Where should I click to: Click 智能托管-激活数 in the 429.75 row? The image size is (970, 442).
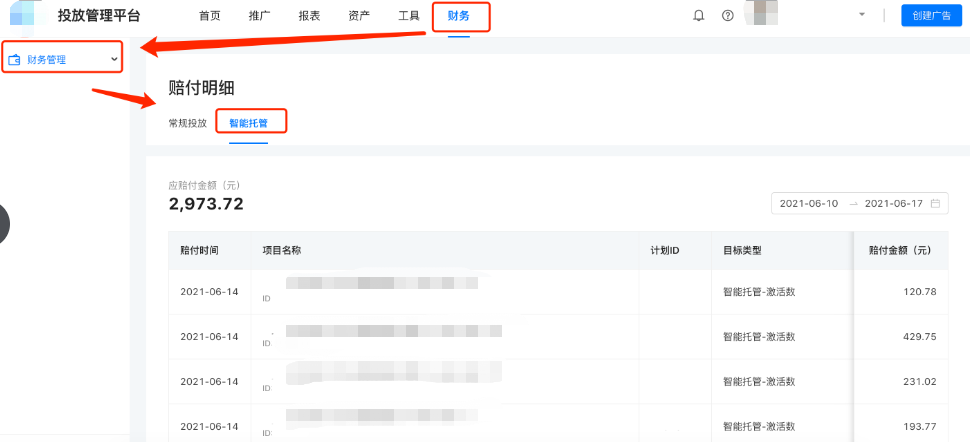(759, 337)
